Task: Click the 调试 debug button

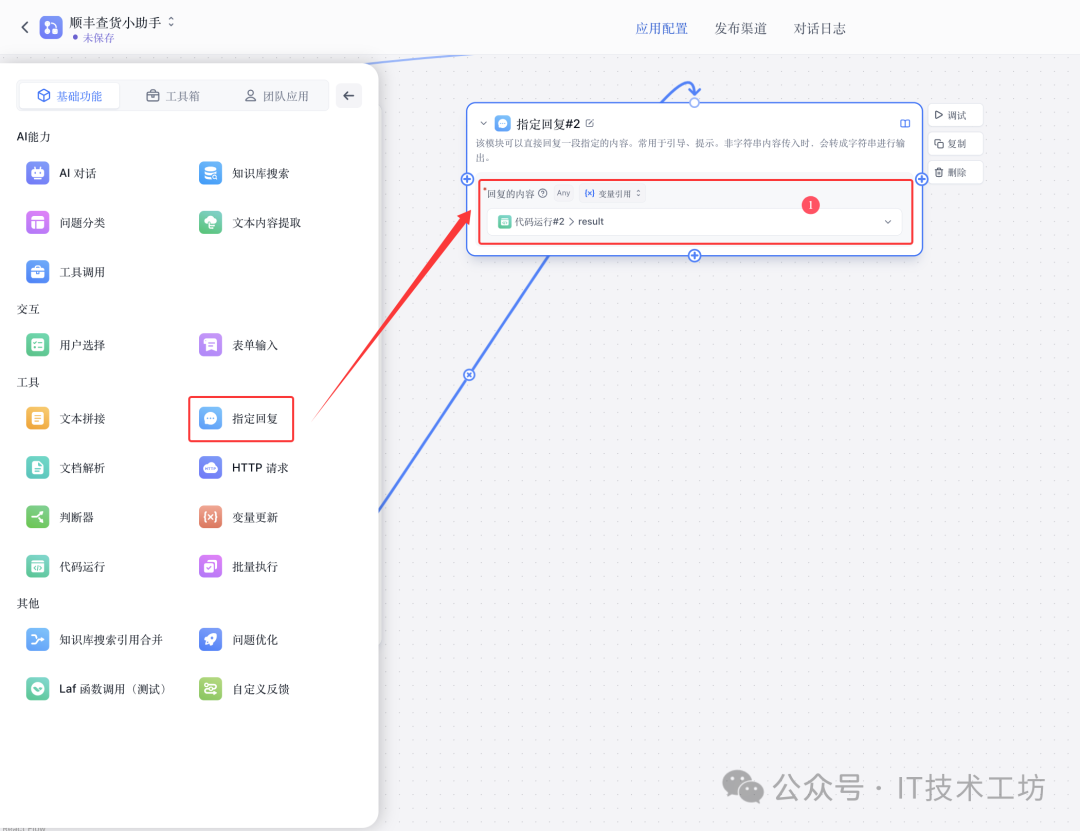Action: [x=955, y=115]
